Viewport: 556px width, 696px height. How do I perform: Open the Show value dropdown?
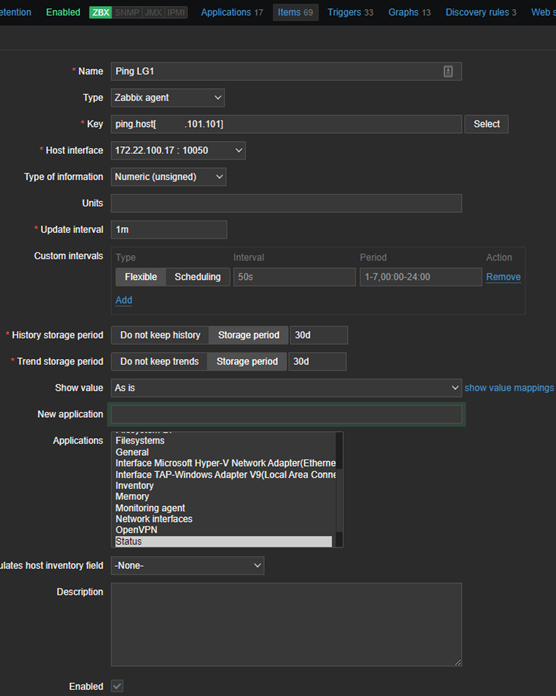(286, 388)
